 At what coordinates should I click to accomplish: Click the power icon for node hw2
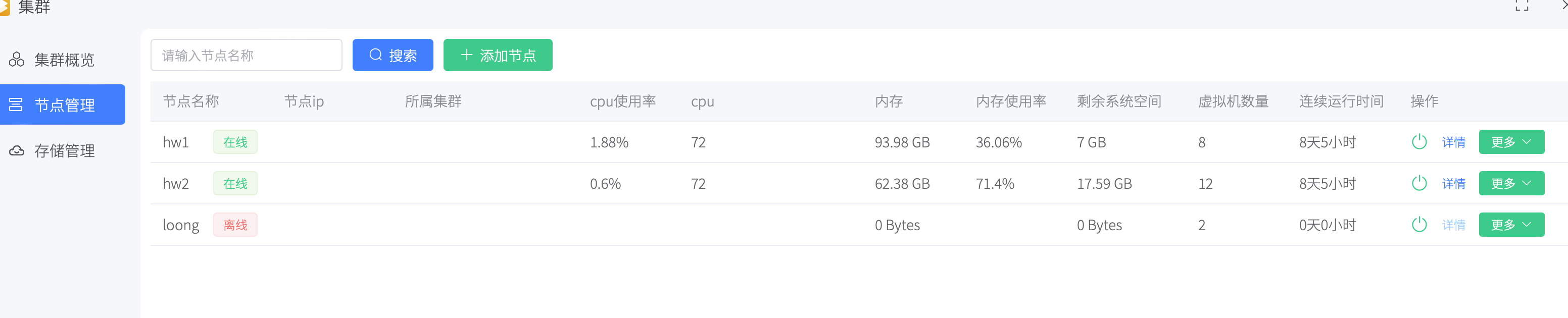pyautogui.click(x=1419, y=183)
